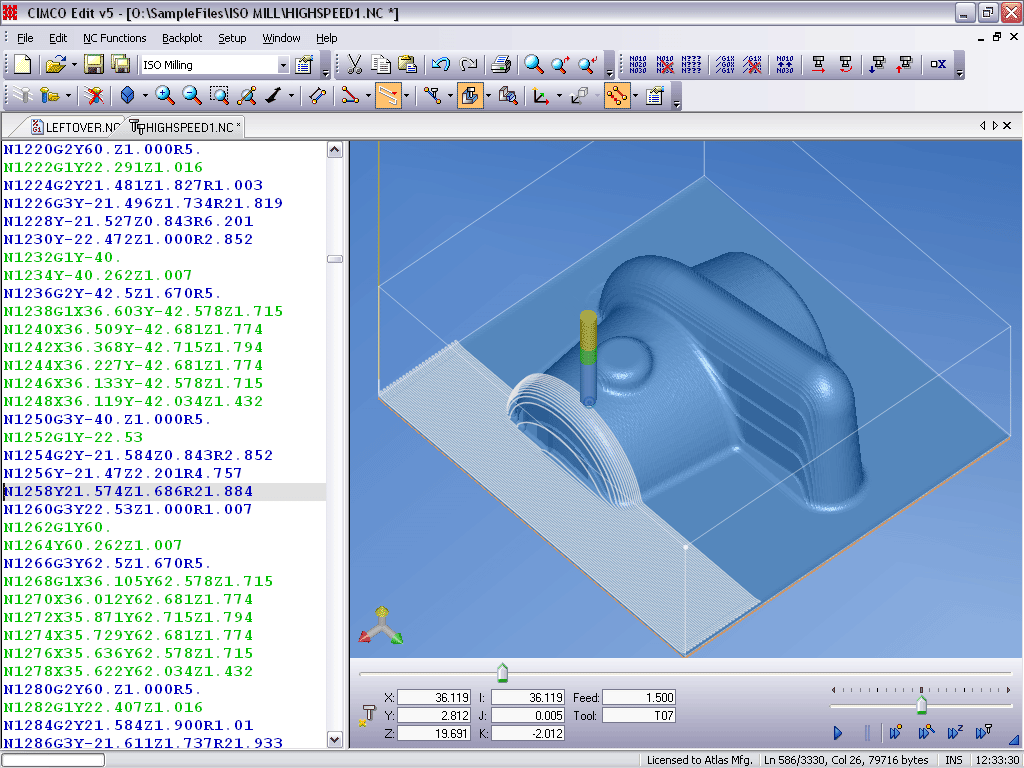Expand the Open file dropdown arrow
The image size is (1024, 768).
(72, 65)
